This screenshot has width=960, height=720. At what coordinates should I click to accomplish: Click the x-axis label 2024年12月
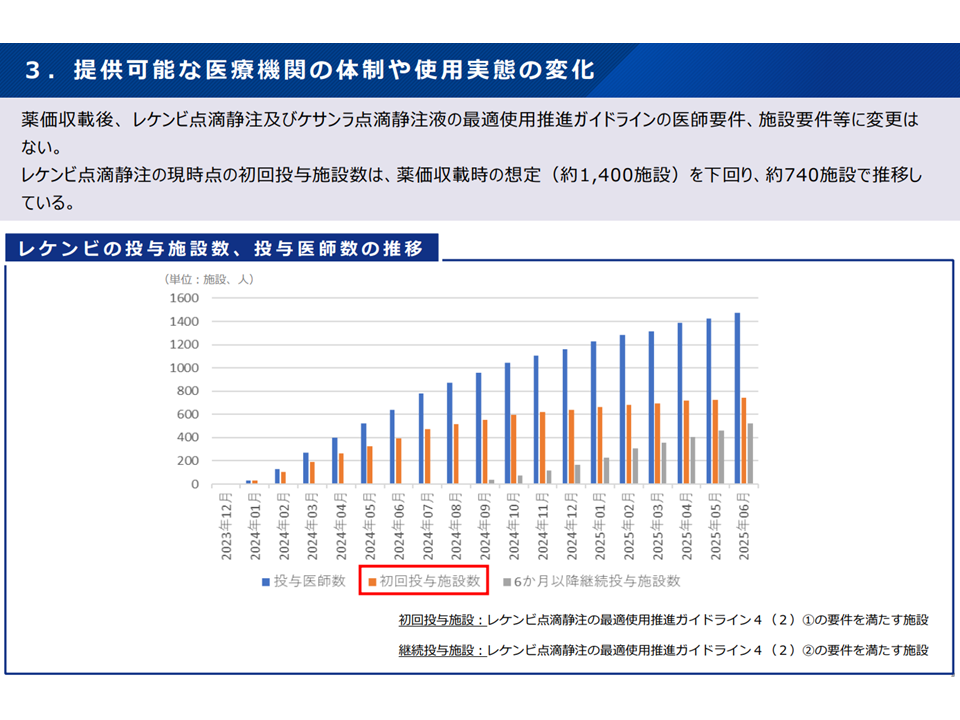point(572,527)
